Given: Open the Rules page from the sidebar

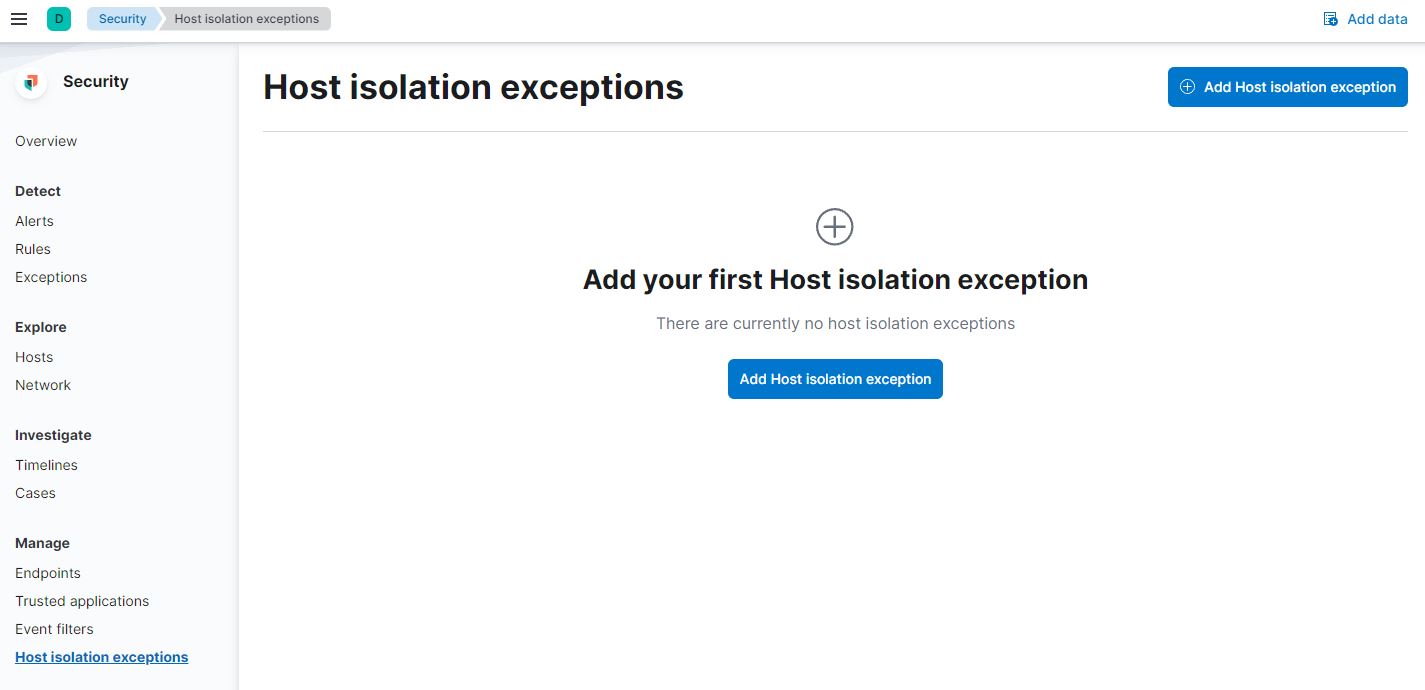Looking at the screenshot, I should tap(32, 249).
